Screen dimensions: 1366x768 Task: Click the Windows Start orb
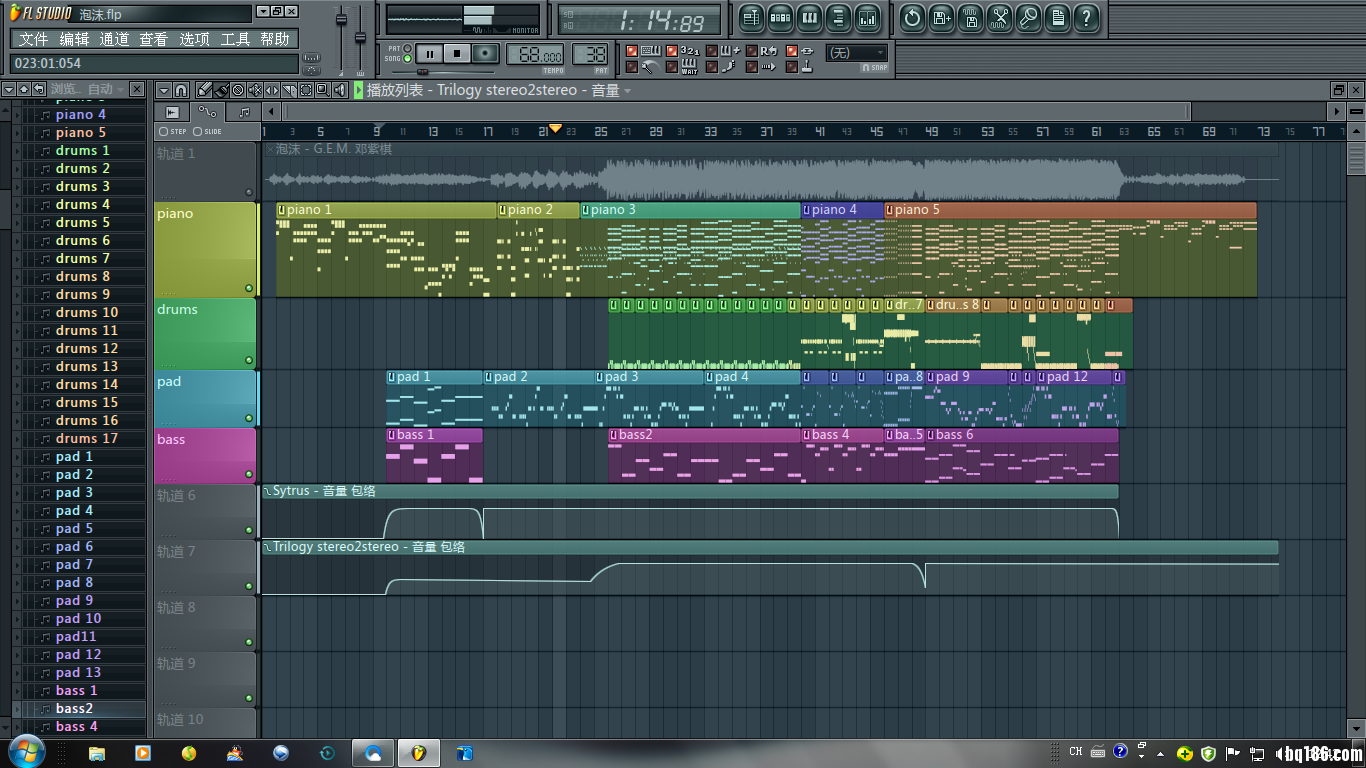25,750
